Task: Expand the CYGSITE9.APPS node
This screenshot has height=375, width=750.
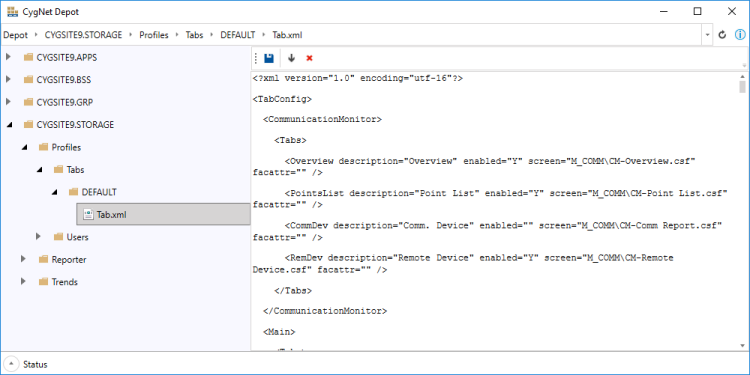Action: coord(8,57)
